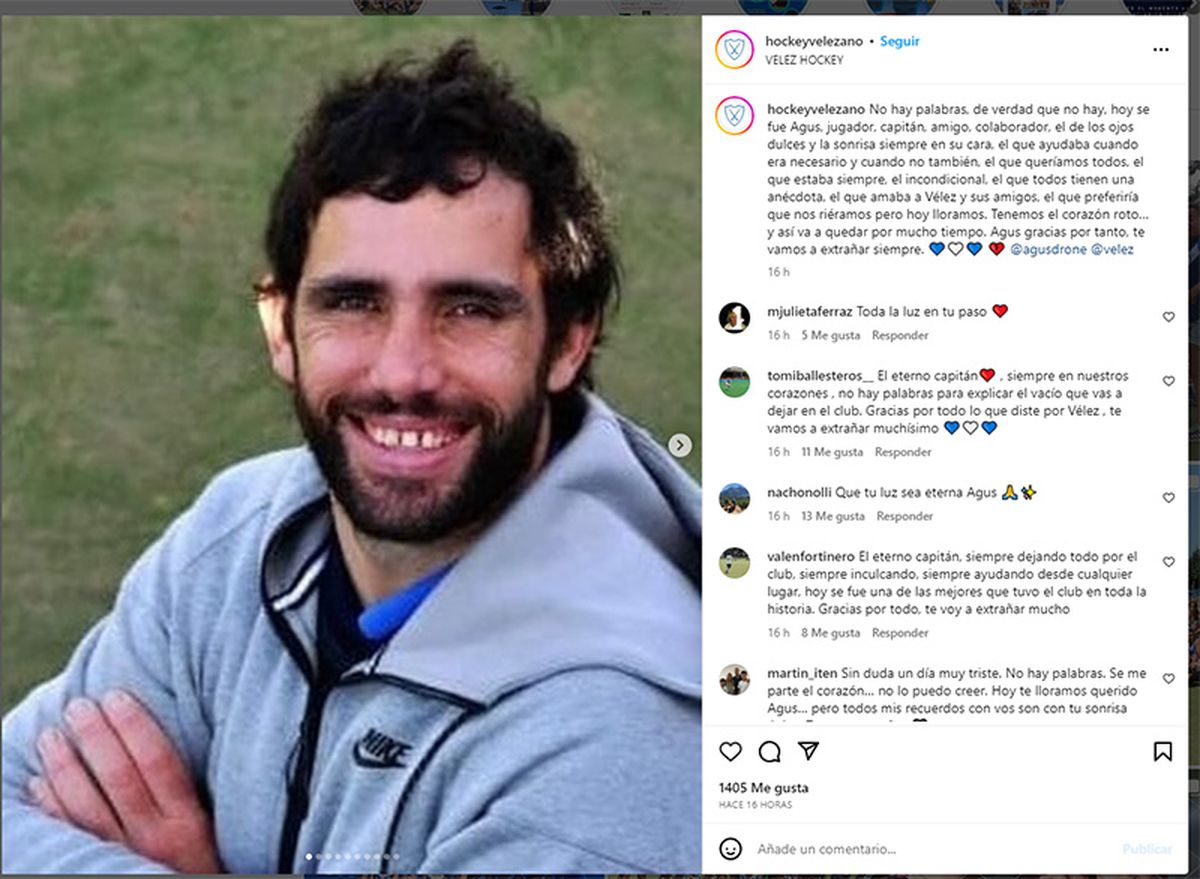Like the post with the heart icon
1200x879 pixels.
pos(731,751)
